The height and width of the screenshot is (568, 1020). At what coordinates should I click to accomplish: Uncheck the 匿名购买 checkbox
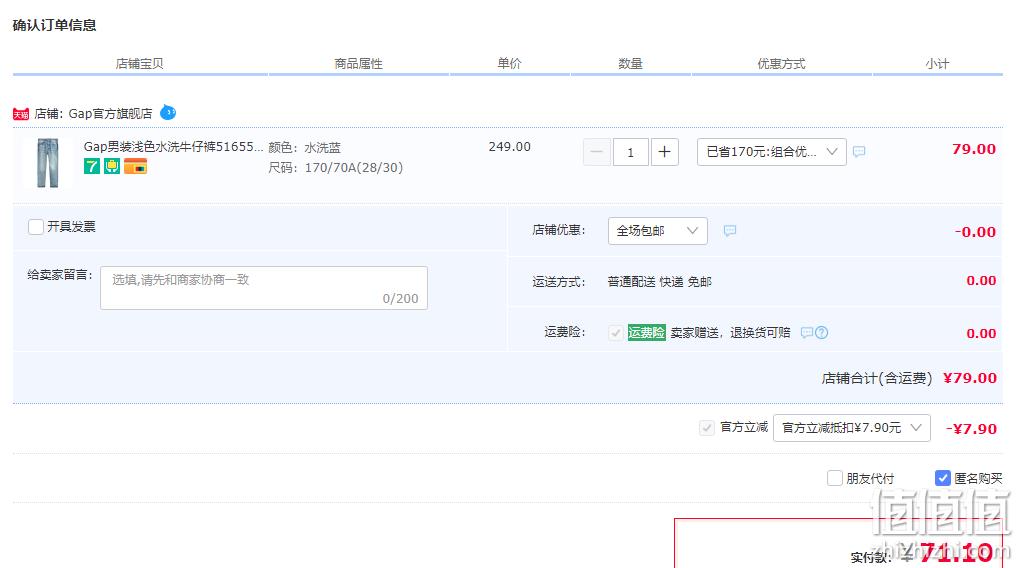[943, 478]
